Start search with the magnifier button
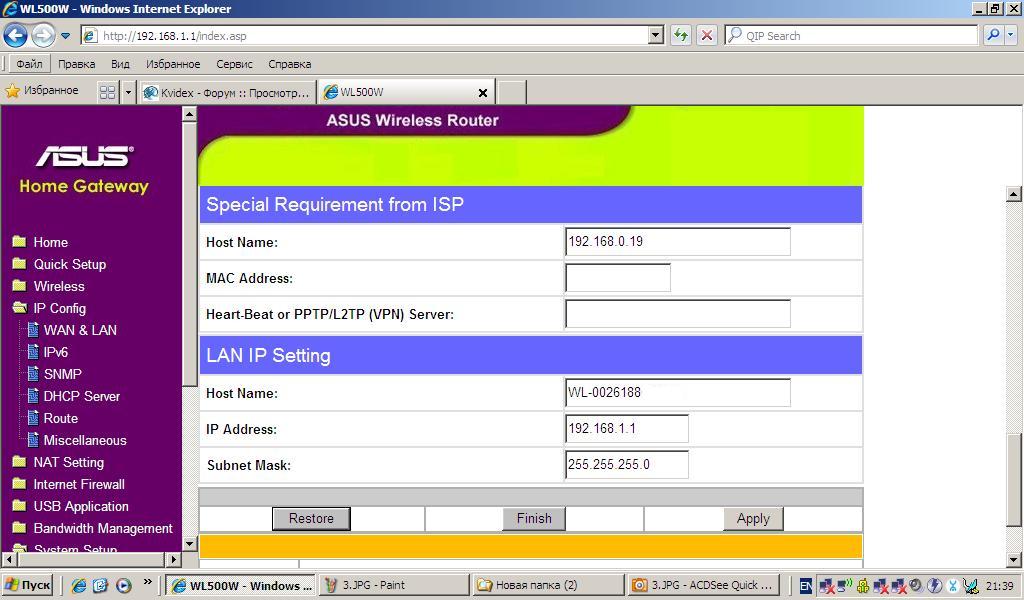 pyautogui.click(x=993, y=35)
